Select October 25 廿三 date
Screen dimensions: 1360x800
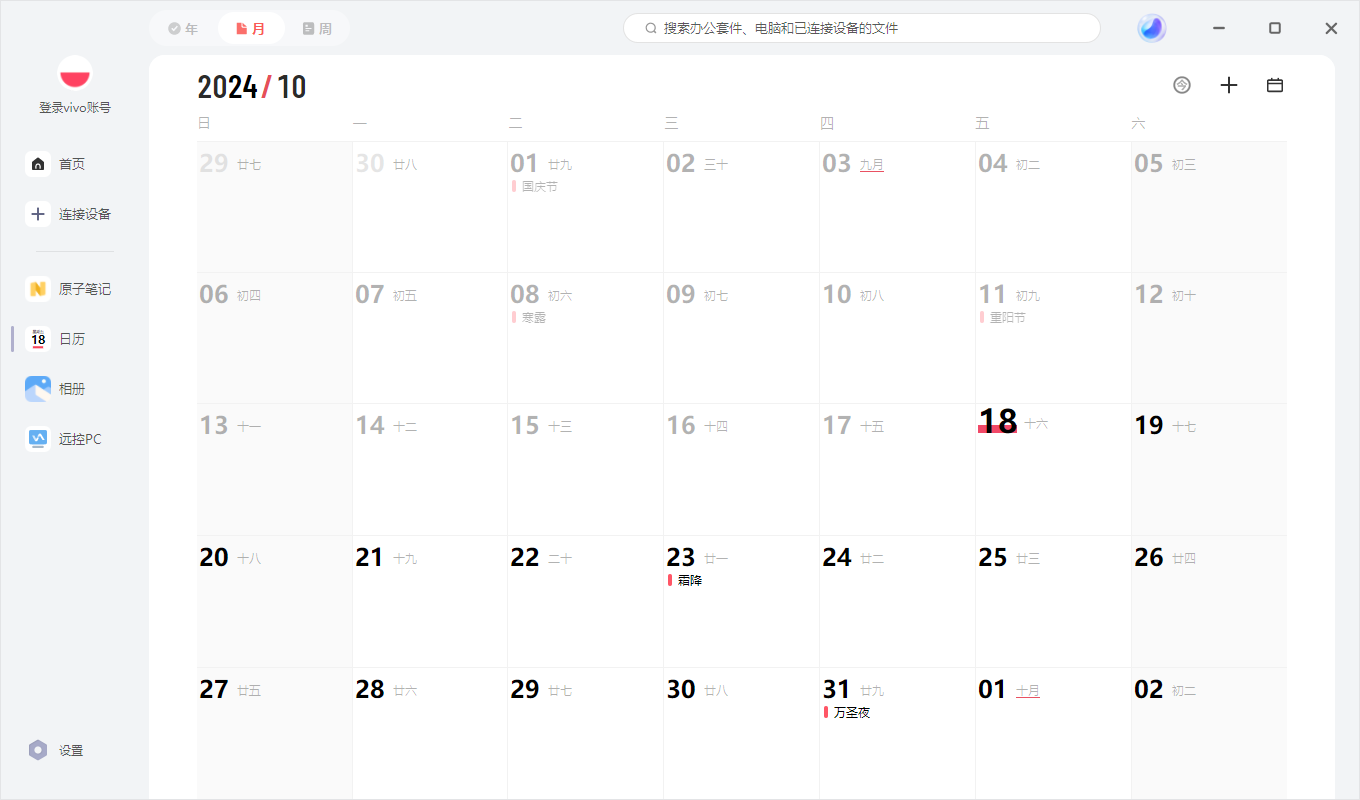[x=1053, y=601]
